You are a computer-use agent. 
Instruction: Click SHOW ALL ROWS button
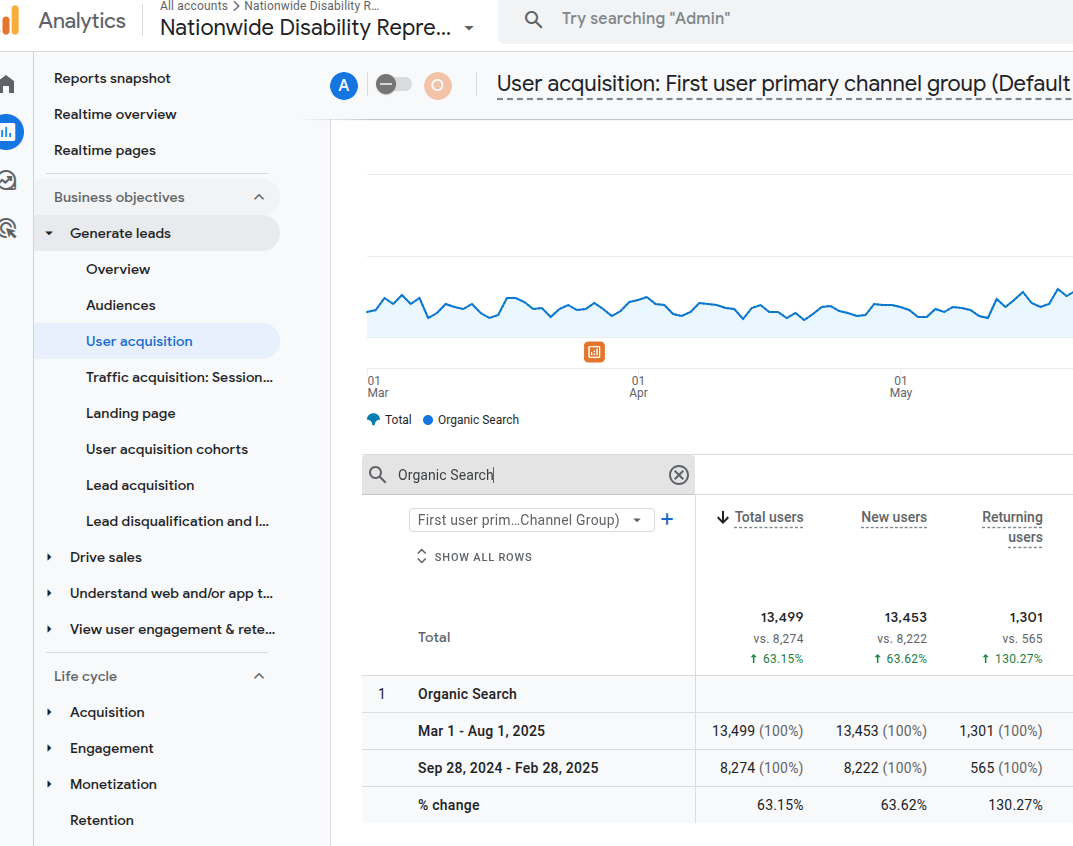click(x=474, y=556)
